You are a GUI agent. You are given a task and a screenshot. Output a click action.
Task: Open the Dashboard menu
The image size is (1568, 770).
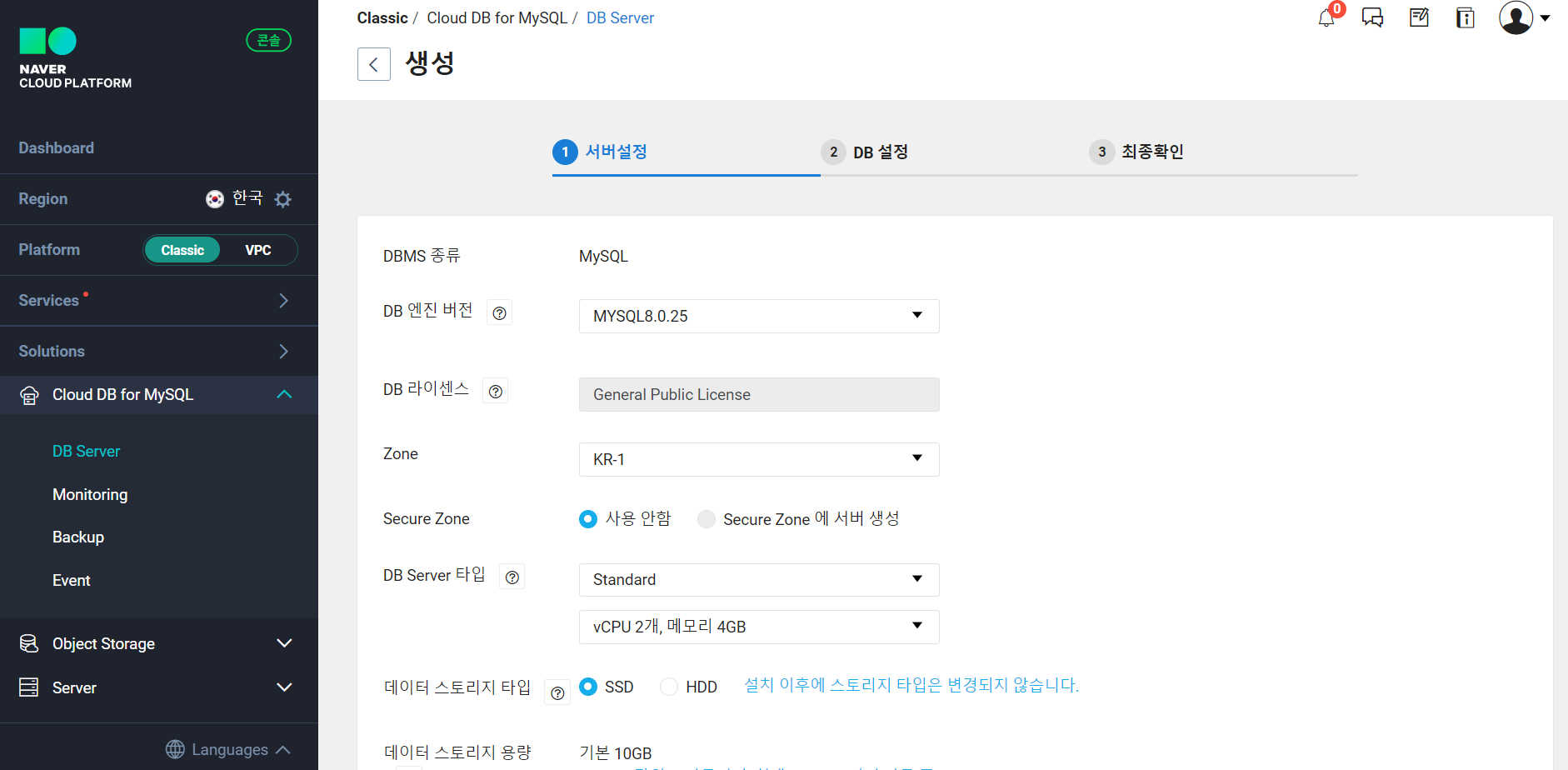click(57, 147)
